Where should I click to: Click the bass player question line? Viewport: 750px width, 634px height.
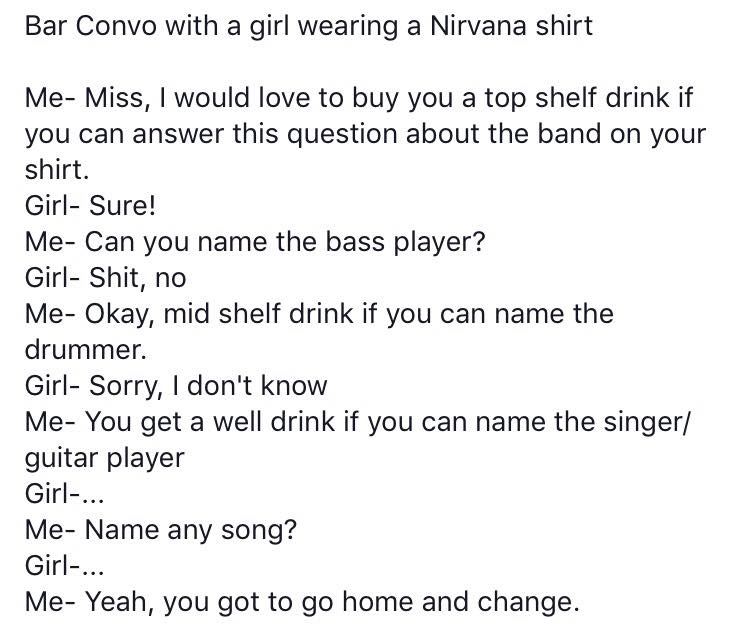pyautogui.click(x=255, y=243)
